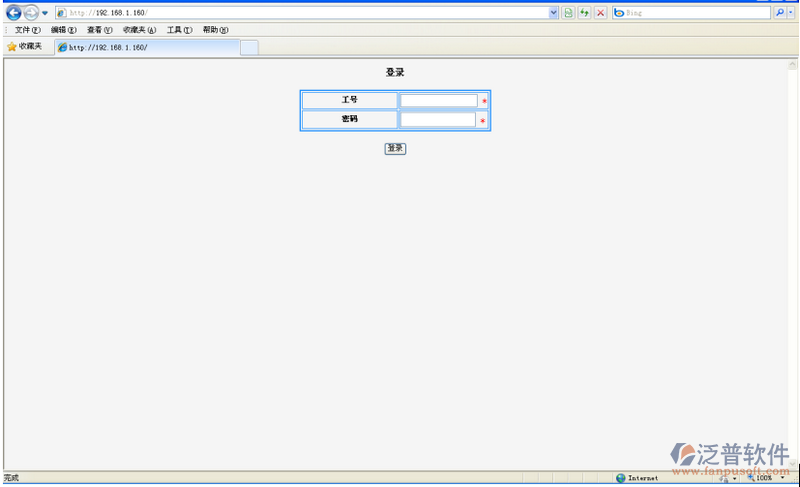
Task: Click the Compatibility View icon
Action: tap(568, 13)
